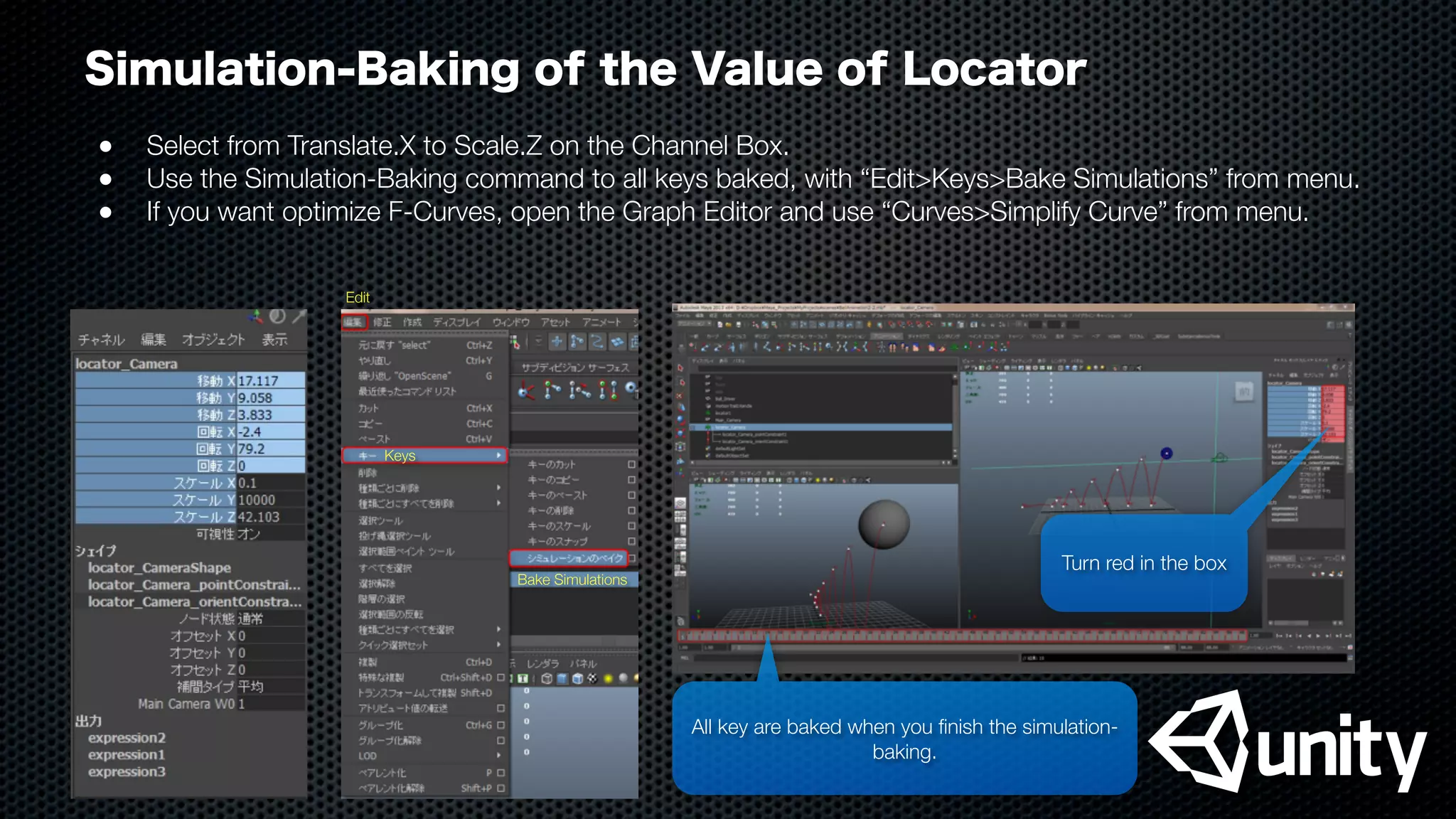Click the green T icon in viewport toolbar

click(523, 679)
